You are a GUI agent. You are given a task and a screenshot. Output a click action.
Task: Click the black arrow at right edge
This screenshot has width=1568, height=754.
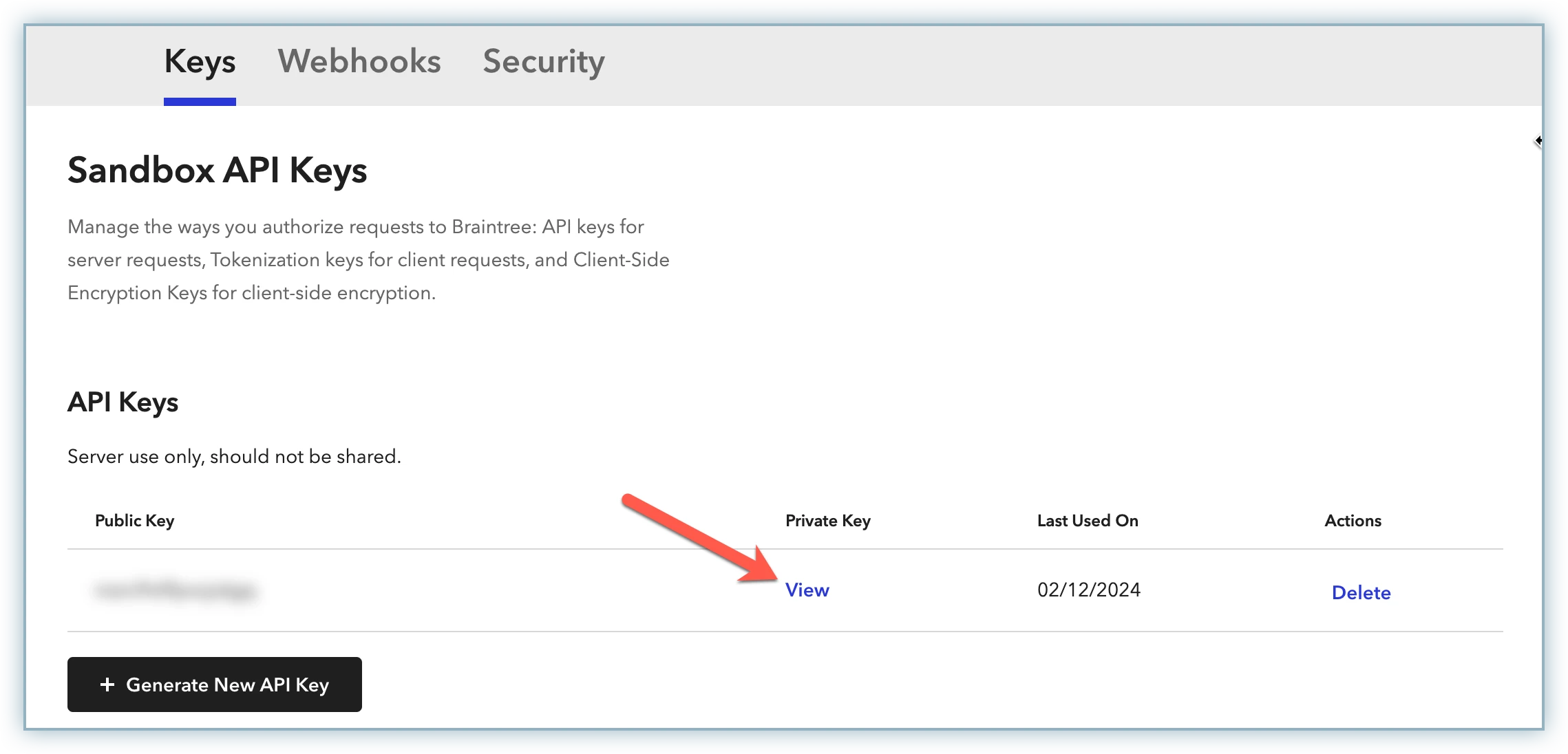click(x=1538, y=141)
